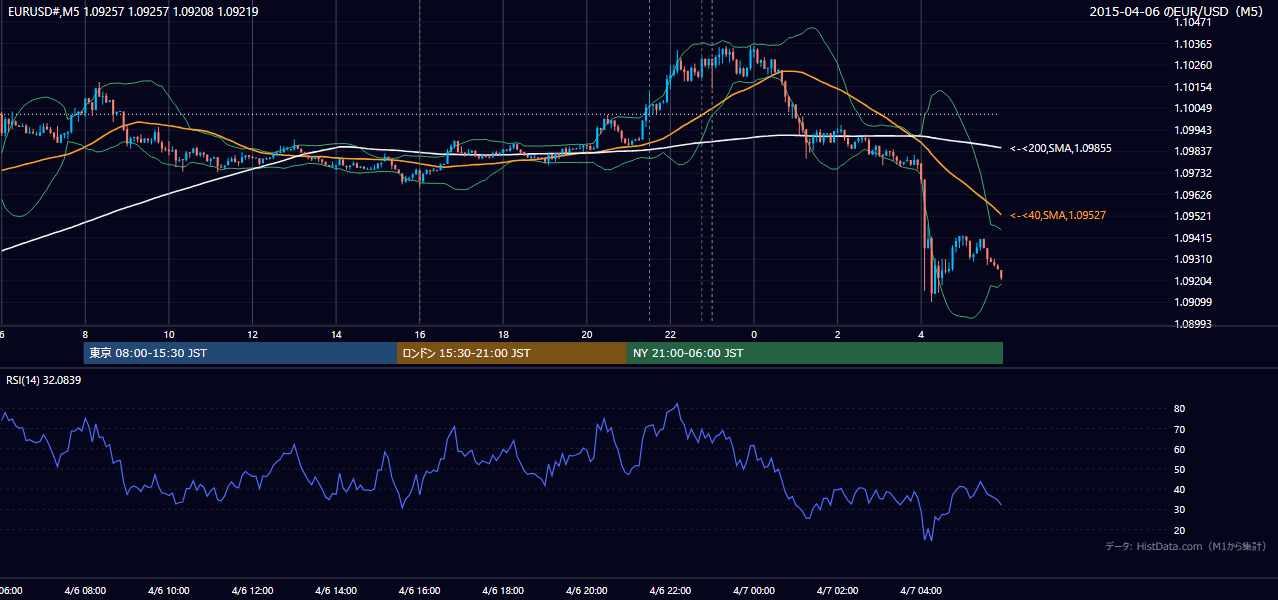Click RSI scale value 40
This screenshot has width=1278, height=600.
point(1180,490)
